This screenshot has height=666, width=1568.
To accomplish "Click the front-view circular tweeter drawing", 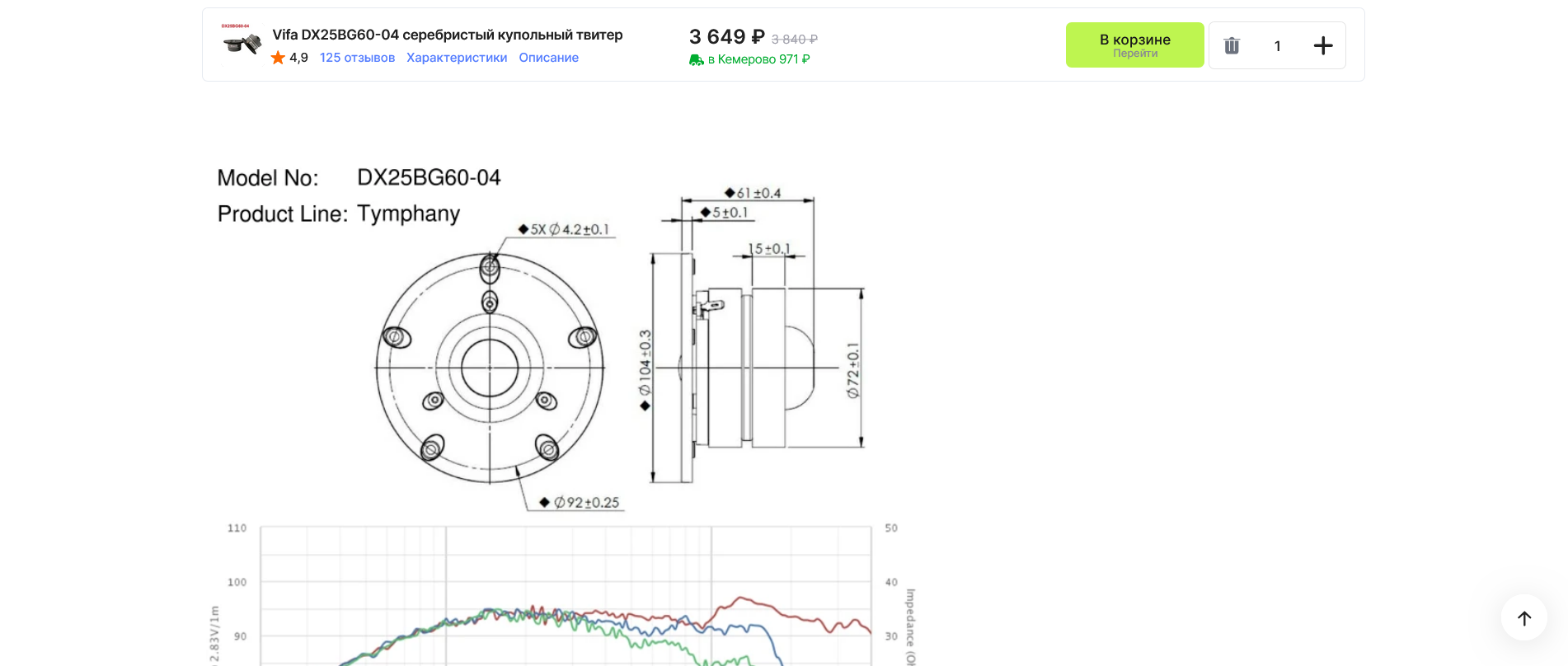I will pos(490,368).
